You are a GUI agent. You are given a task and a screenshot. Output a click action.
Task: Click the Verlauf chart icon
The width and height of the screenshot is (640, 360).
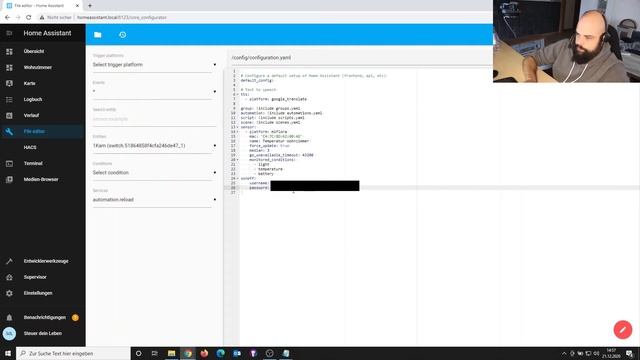[x=9, y=115]
